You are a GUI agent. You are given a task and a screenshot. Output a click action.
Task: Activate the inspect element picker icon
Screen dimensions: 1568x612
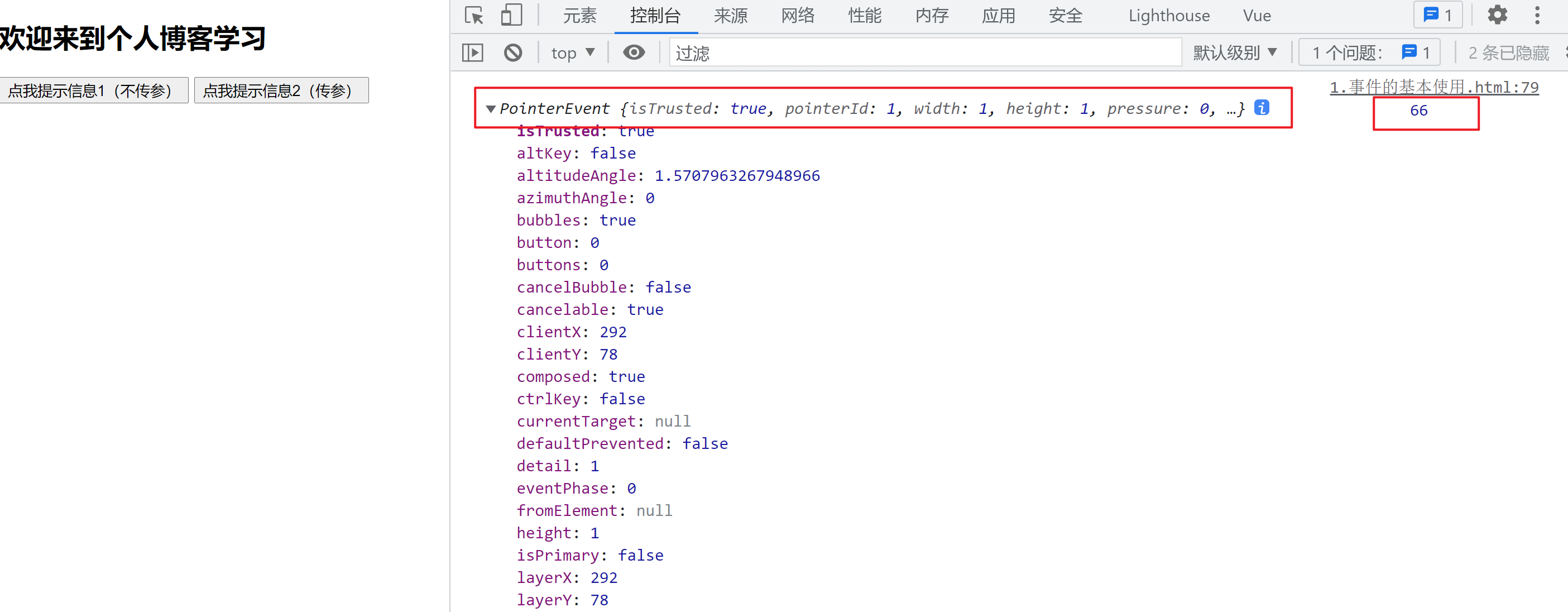[x=473, y=15]
